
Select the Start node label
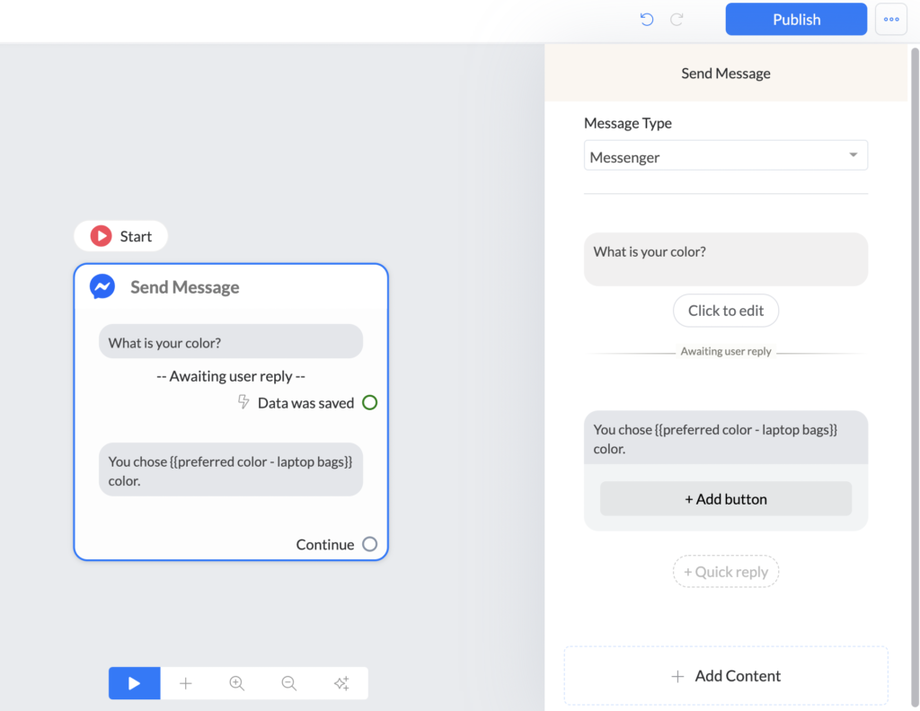[136, 236]
